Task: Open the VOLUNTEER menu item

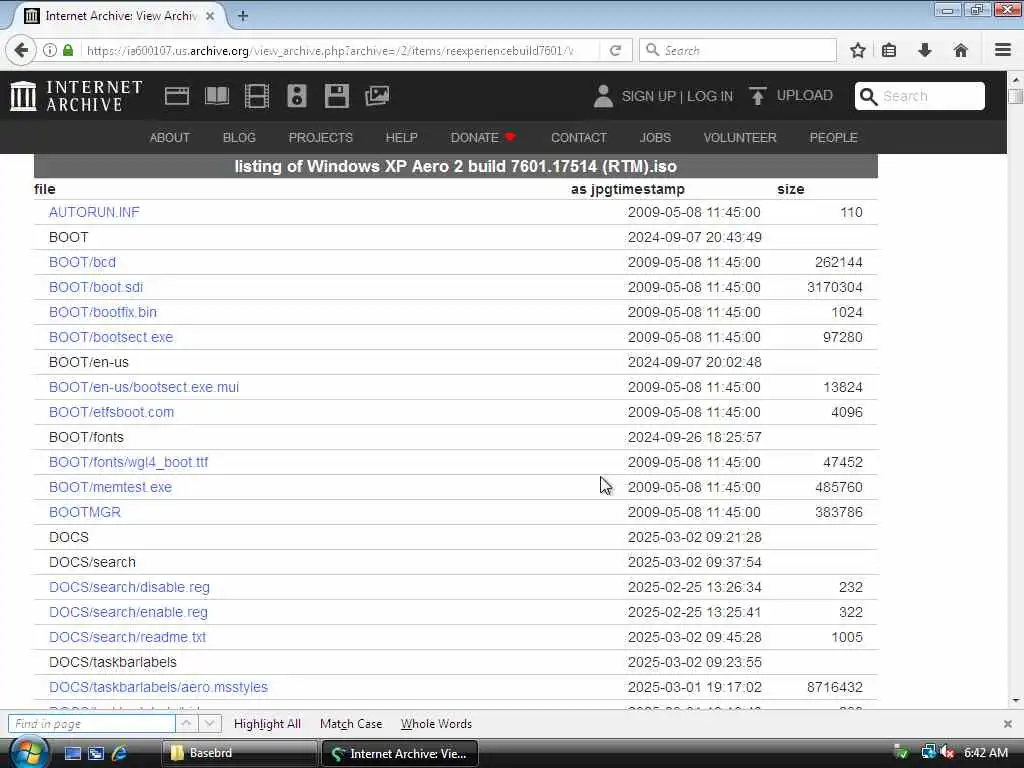Action: point(740,138)
